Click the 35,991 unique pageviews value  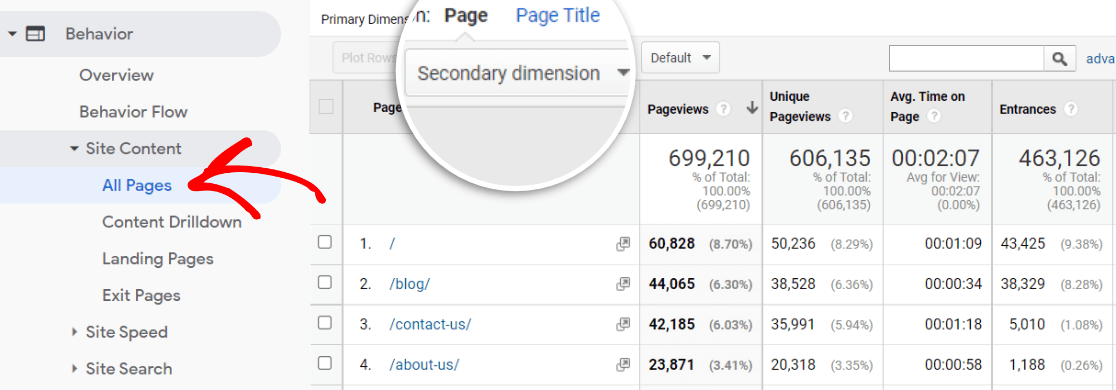pyautogui.click(x=794, y=325)
